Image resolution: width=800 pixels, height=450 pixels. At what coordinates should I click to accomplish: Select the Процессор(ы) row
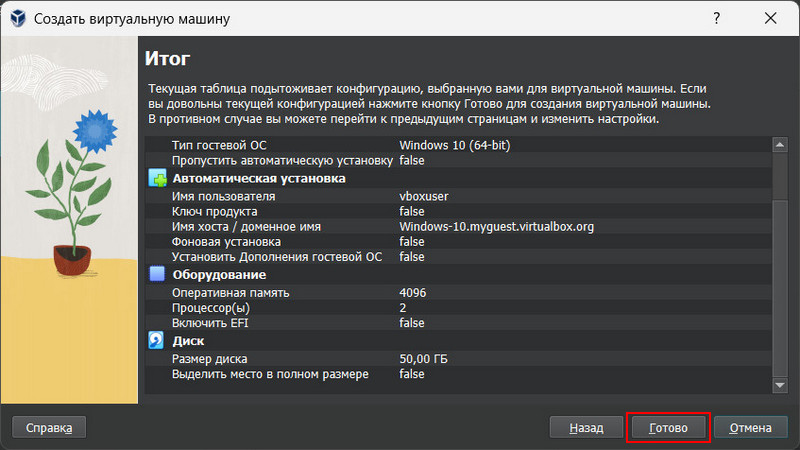click(458, 308)
